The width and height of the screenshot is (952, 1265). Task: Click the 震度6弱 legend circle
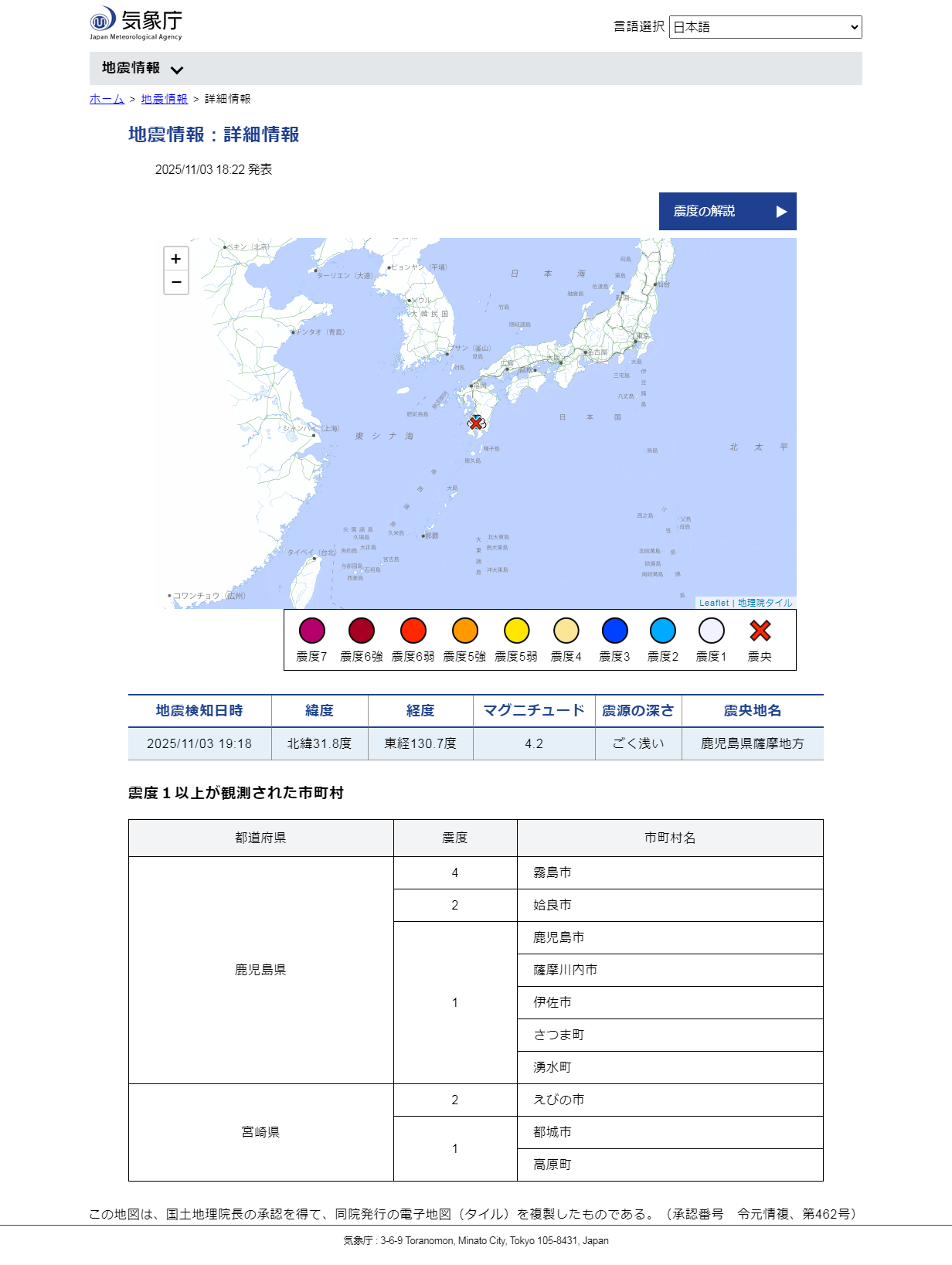pos(413,631)
